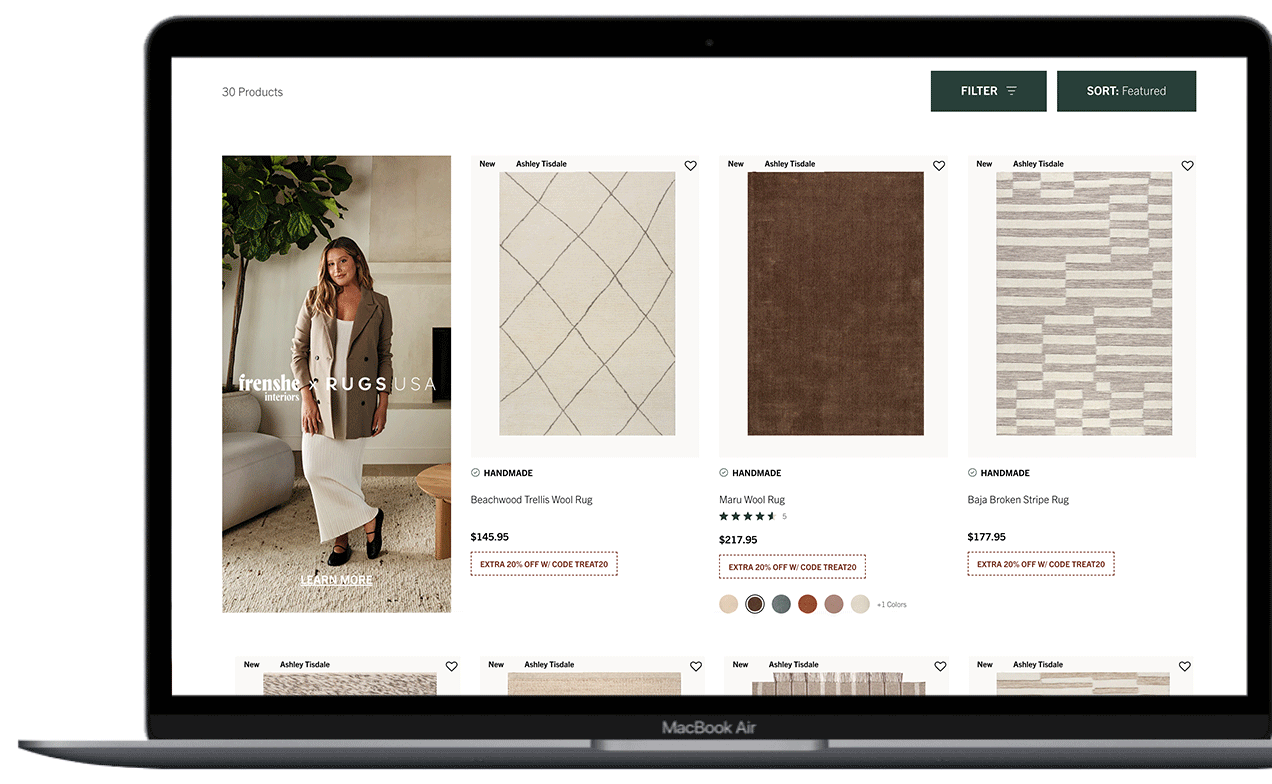Click the $177.95 price
The image size is (1272, 784).
point(987,537)
